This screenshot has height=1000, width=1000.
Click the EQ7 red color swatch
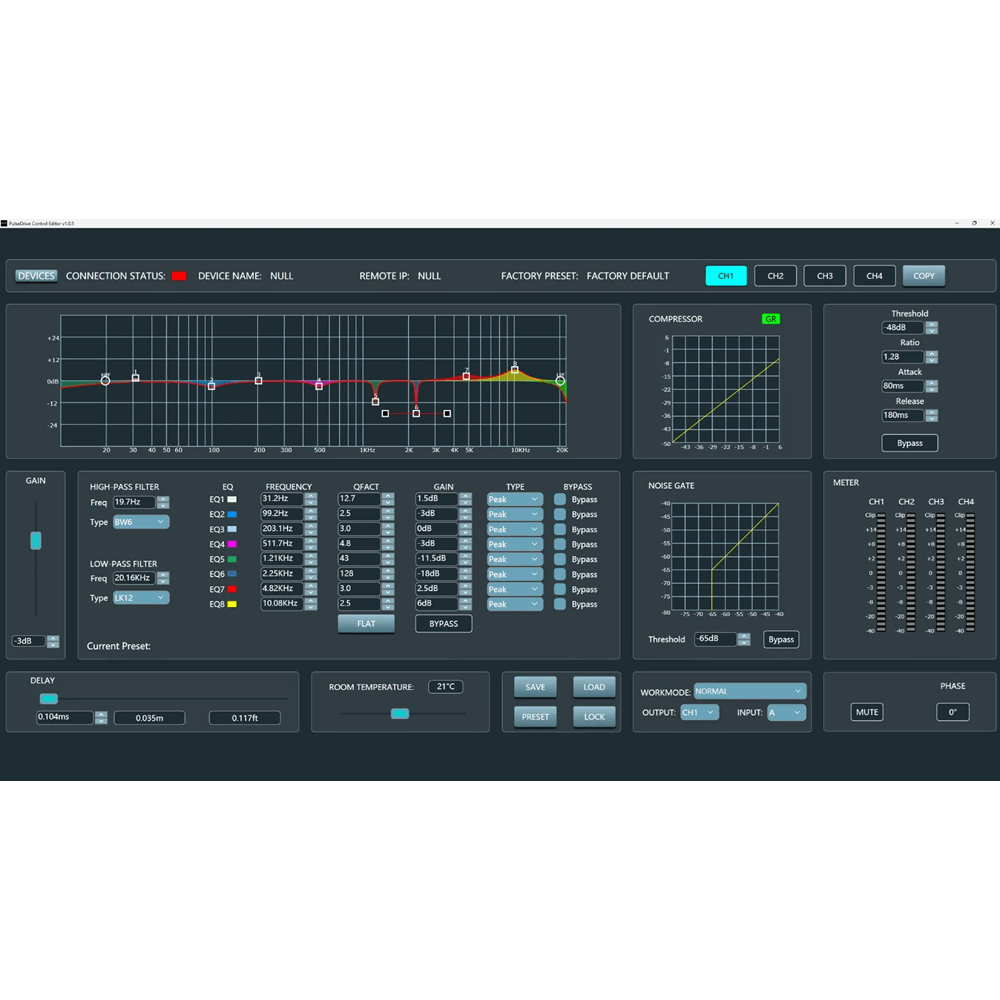point(232,589)
